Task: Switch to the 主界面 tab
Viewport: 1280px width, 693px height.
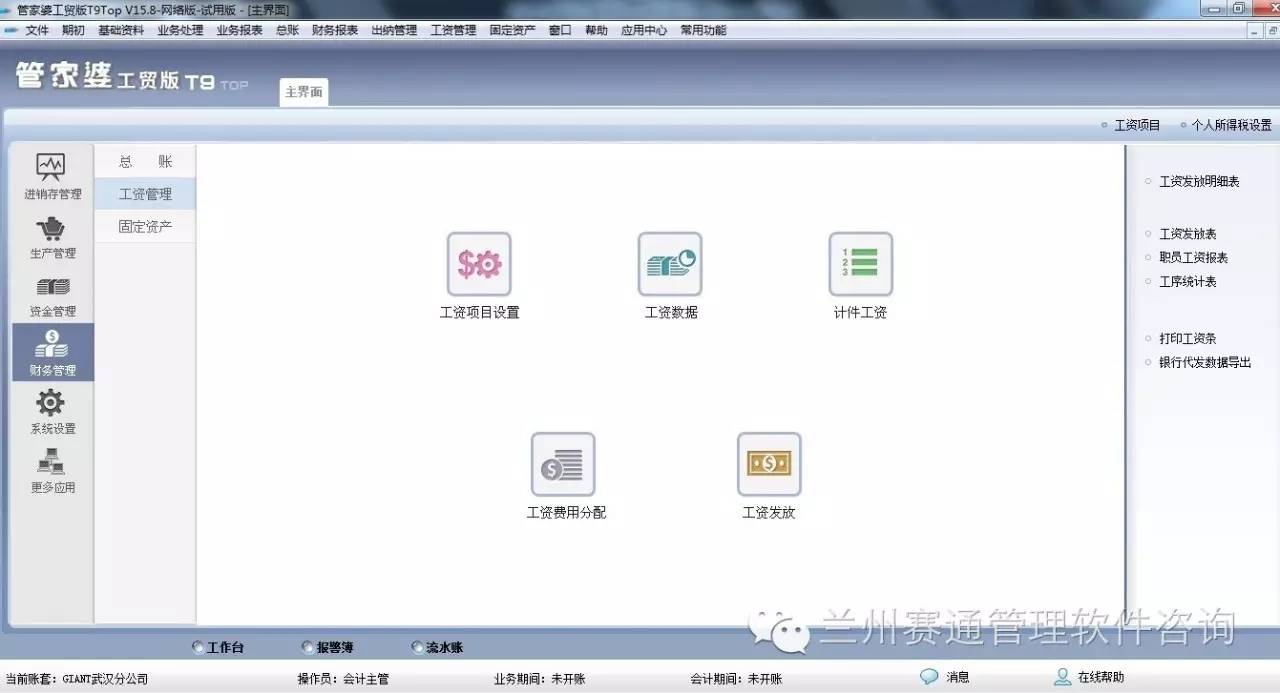Action: click(303, 92)
